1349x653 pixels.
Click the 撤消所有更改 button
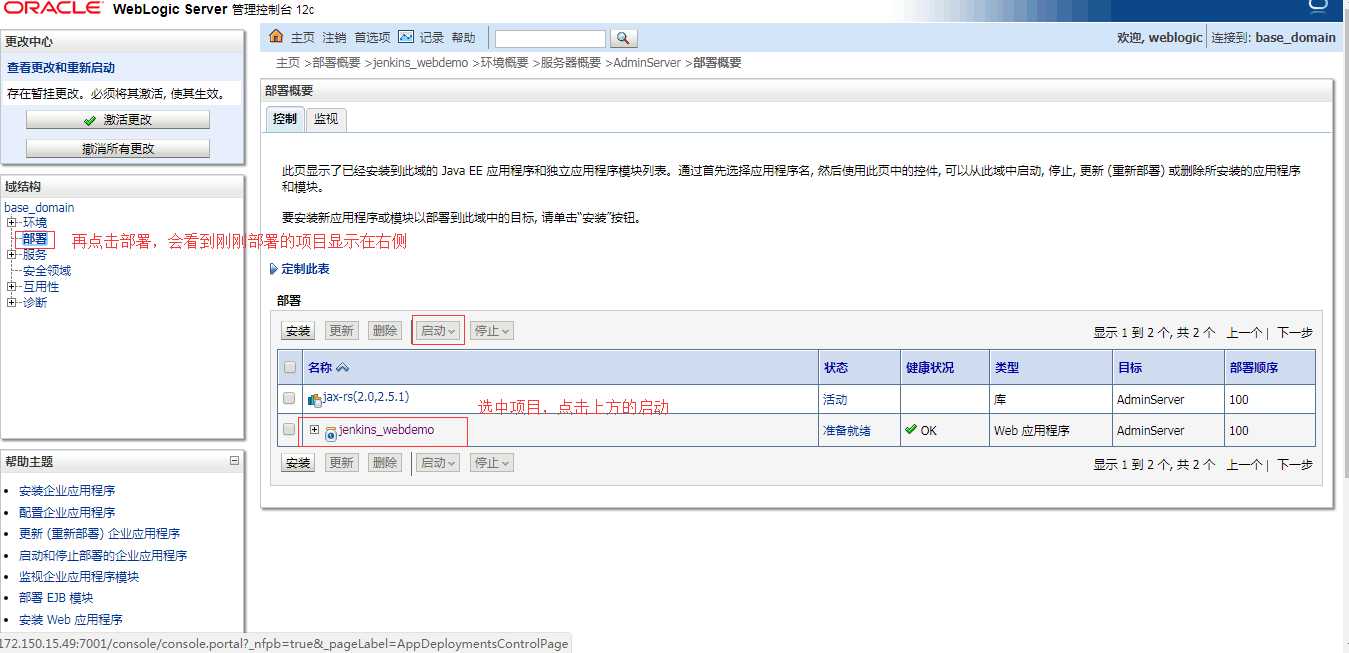pos(118,148)
